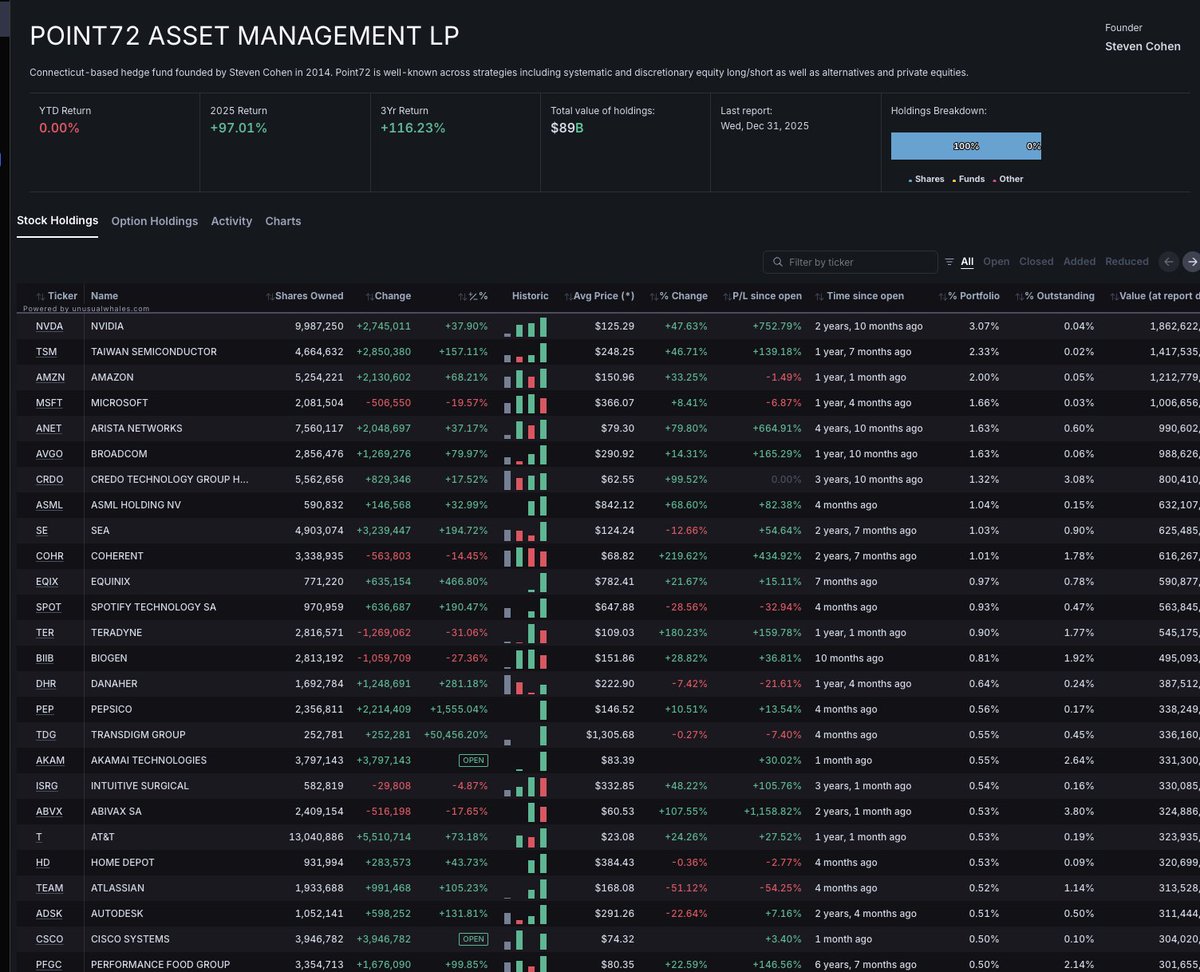Open the Charts tab
The image size is (1200, 972).
(x=283, y=221)
